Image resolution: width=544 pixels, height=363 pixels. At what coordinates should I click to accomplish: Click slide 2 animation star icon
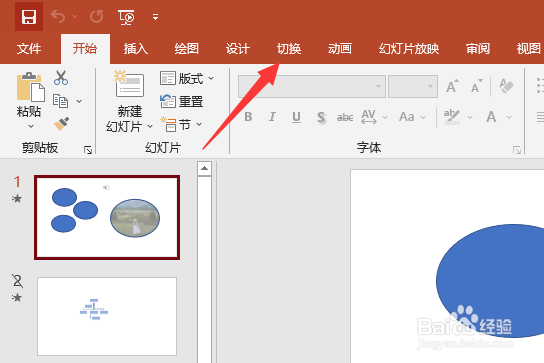pos(17,297)
